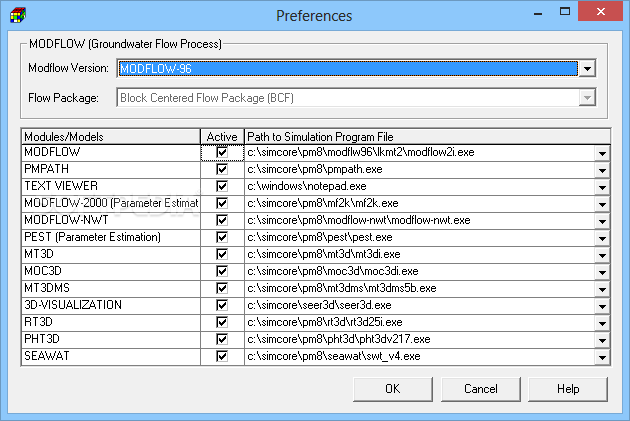Image resolution: width=630 pixels, height=421 pixels.
Task: Expand path dropdown for seer3d.exe
Action: [602, 306]
